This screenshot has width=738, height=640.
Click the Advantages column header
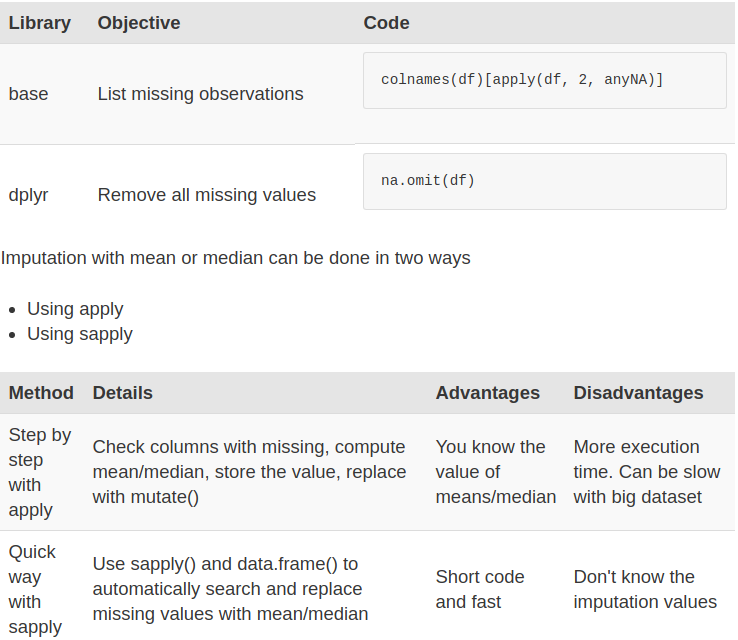(x=488, y=393)
